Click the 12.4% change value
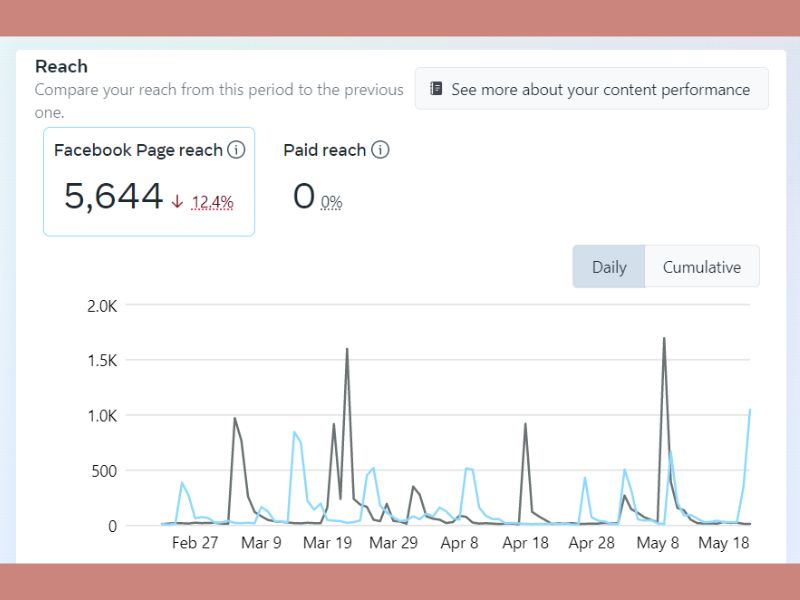The width and height of the screenshot is (800, 600). tap(212, 202)
